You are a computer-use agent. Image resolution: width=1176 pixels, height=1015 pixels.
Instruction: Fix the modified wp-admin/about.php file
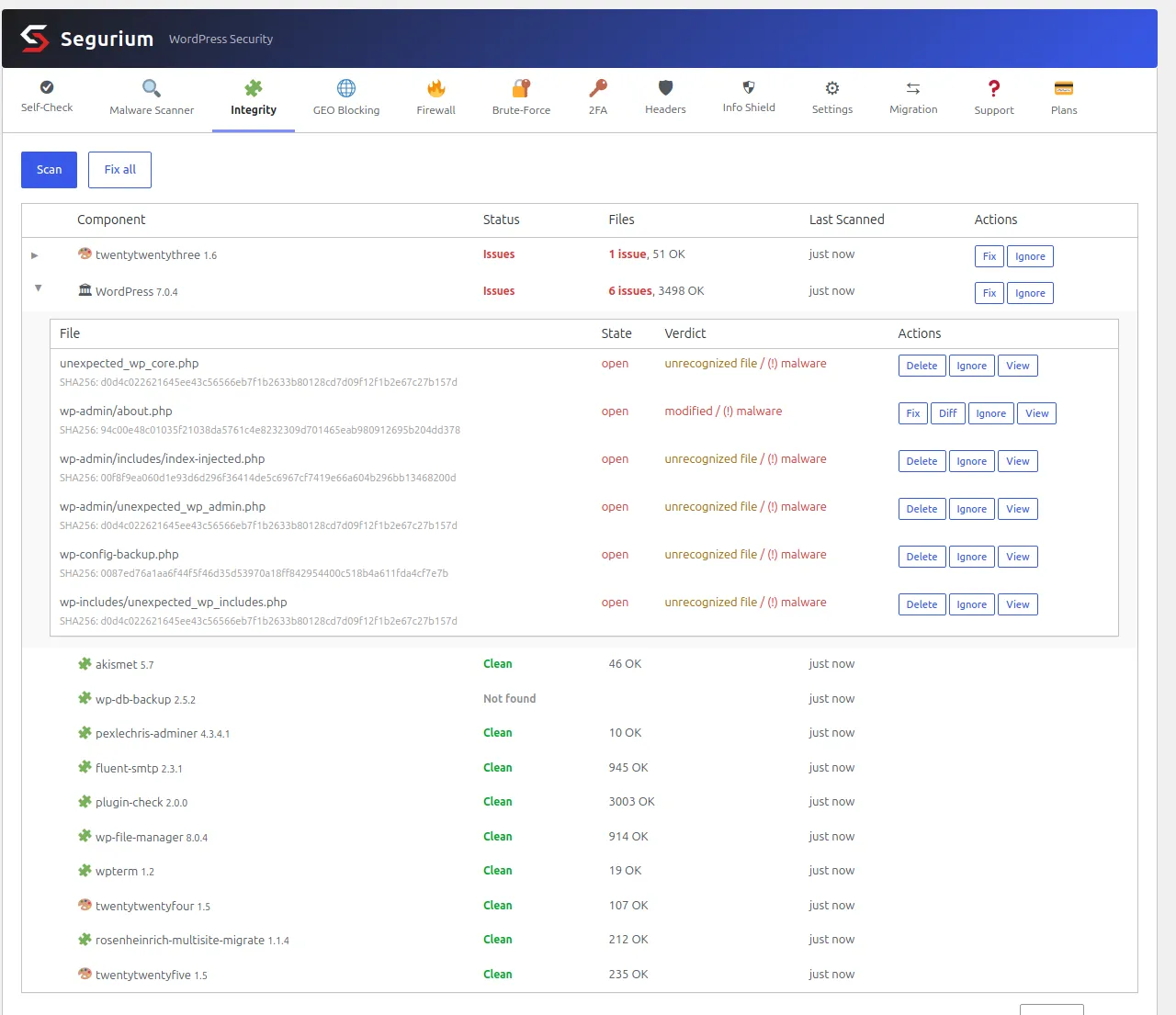point(913,413)
